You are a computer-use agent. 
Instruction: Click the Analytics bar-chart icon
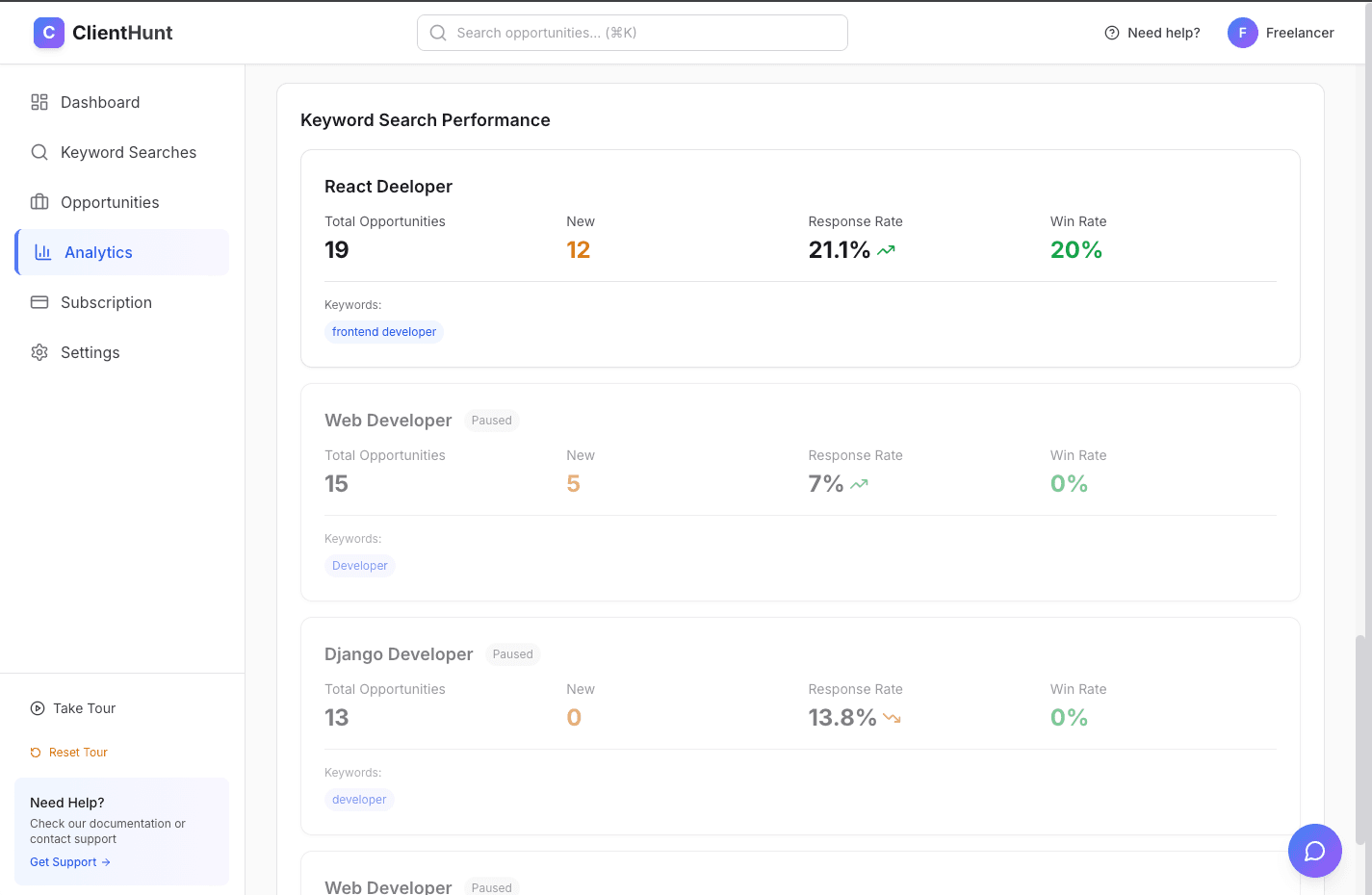[39, 252]
